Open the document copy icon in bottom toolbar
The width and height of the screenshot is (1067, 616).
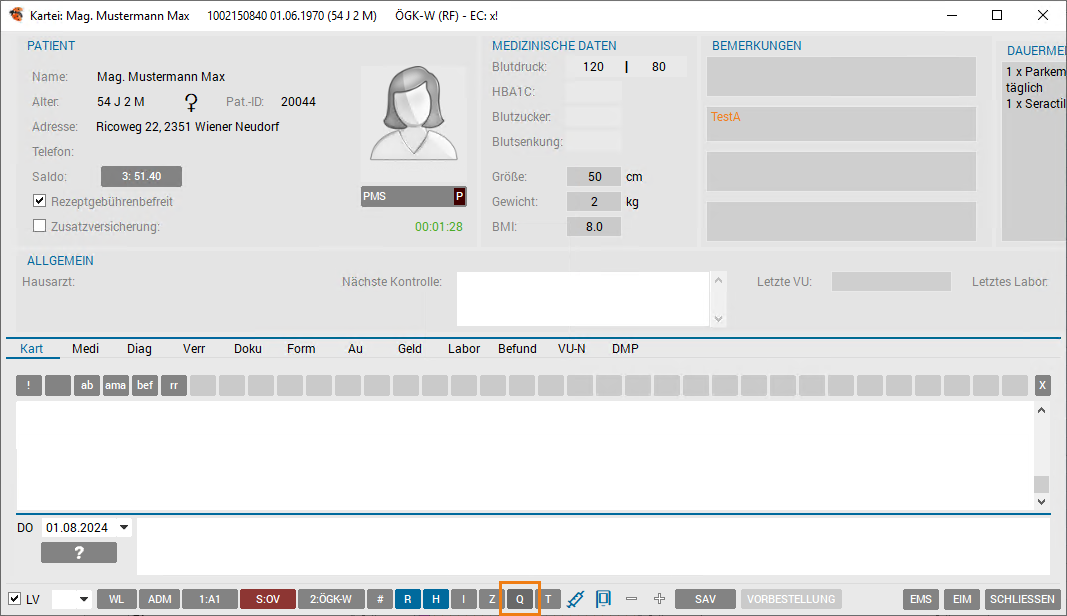pos(603,599)
